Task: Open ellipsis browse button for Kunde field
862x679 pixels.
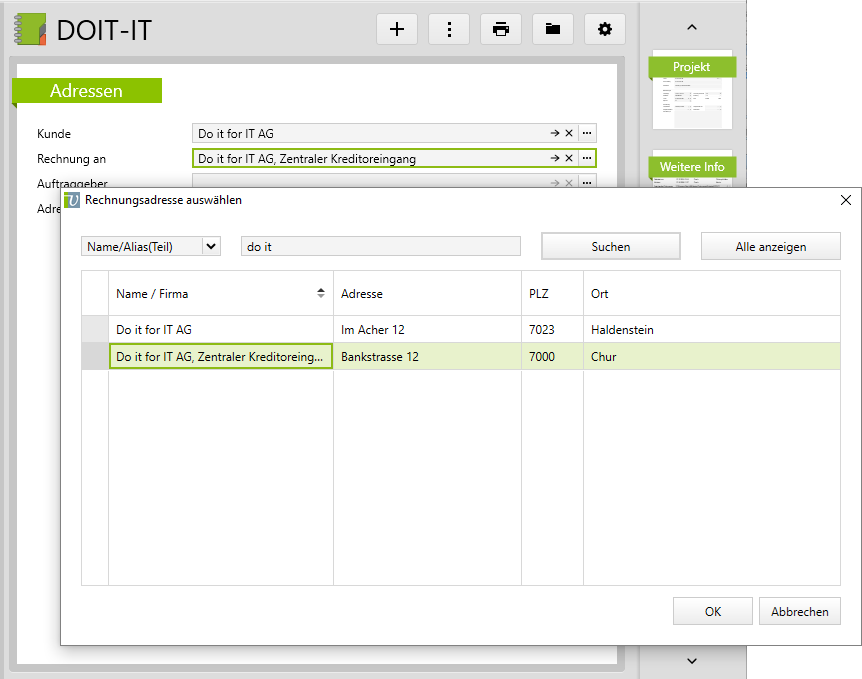Action: click(x=587, y=133)
